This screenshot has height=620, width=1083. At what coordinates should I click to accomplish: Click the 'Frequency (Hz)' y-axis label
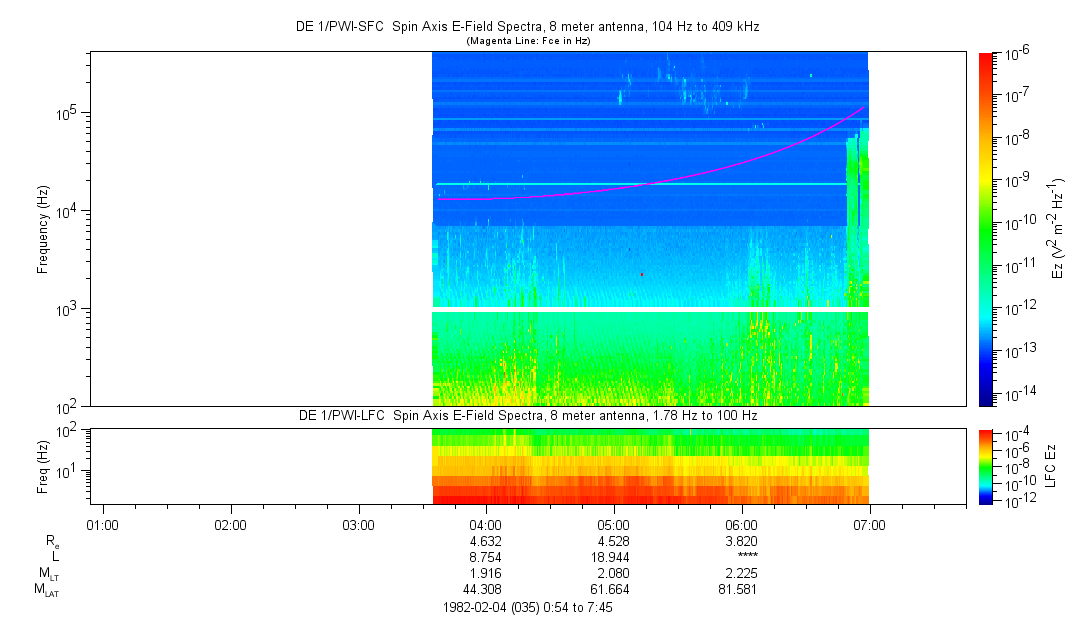tap(44, 229)
